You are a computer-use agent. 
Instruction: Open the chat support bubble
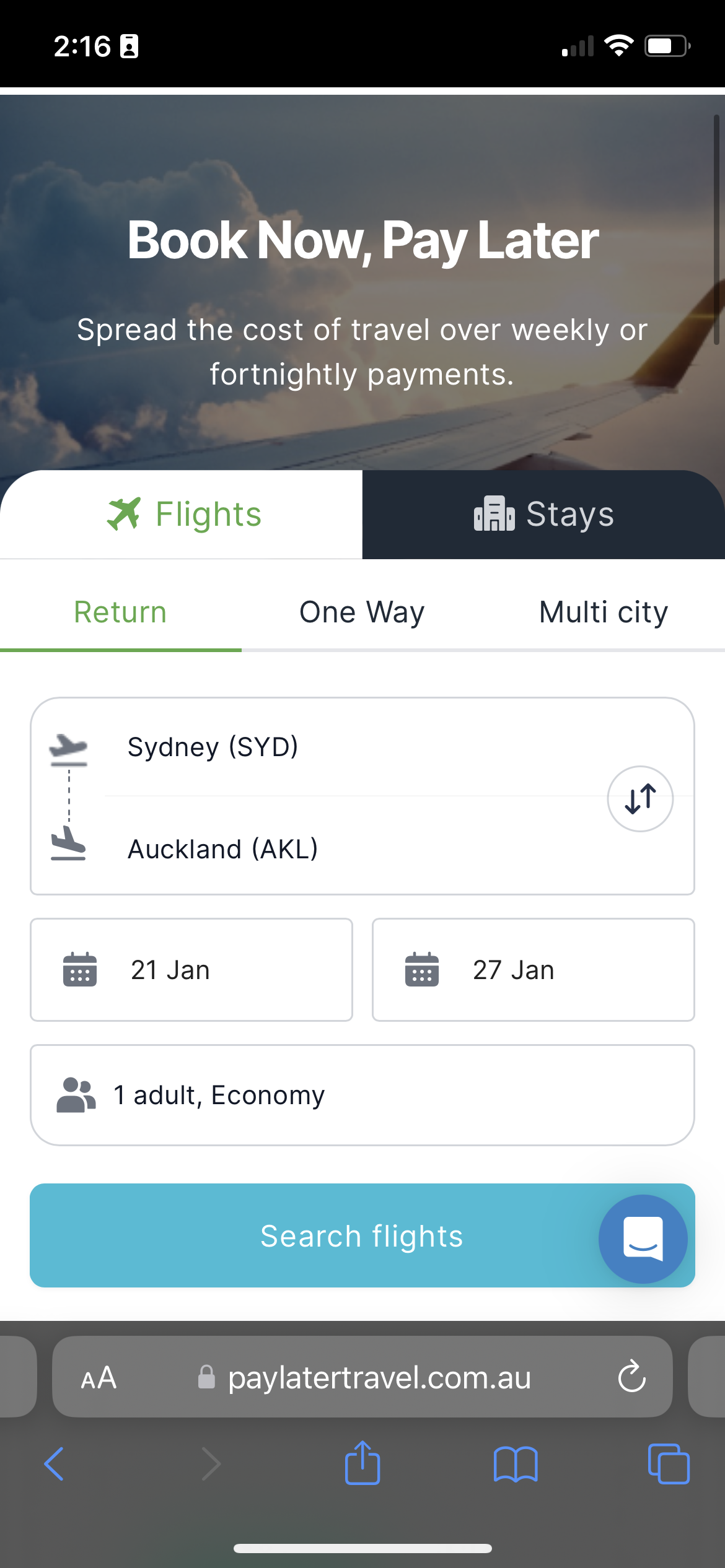coord(643,1239)
